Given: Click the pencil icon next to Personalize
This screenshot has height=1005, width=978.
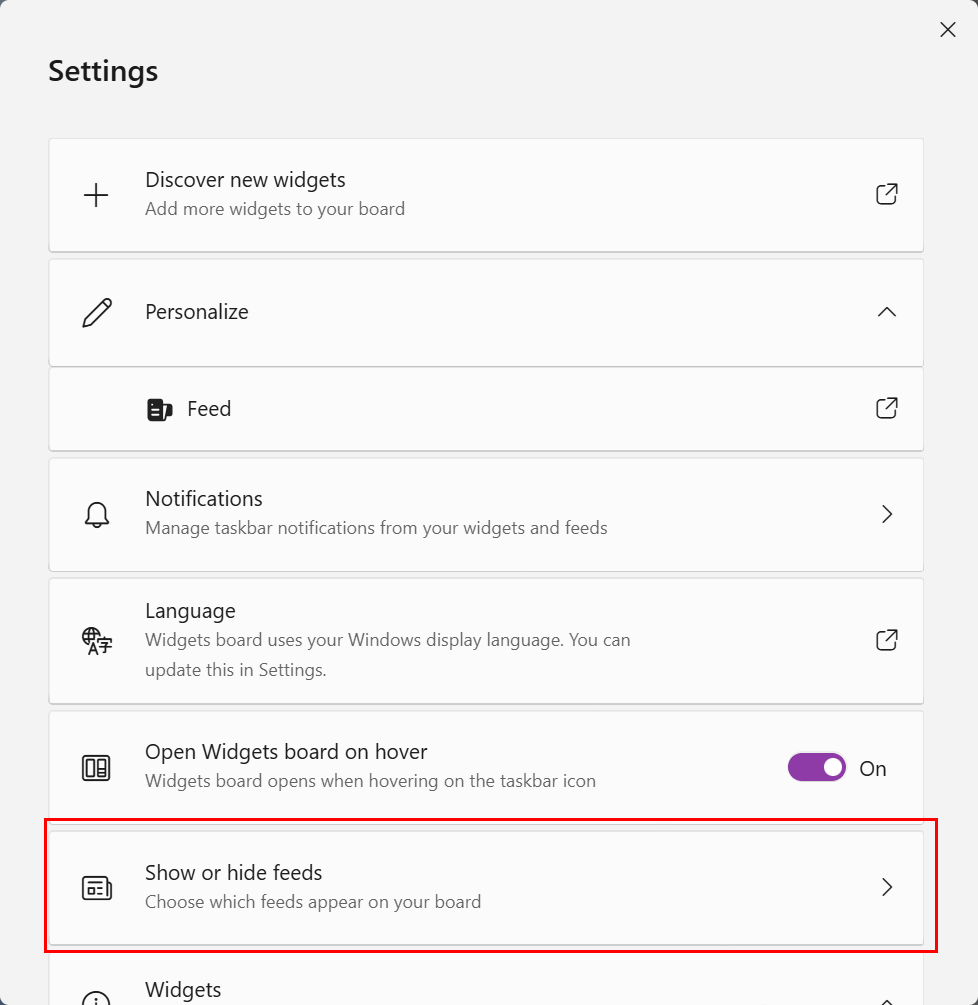Looking at the screenshot, I should tap(97, 313).
